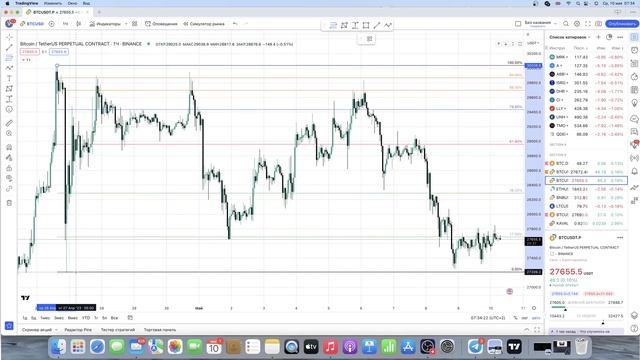This screenshot has width=640, height=360.
Task: Select the 1Д date range
Action: [x=24, y=318]
